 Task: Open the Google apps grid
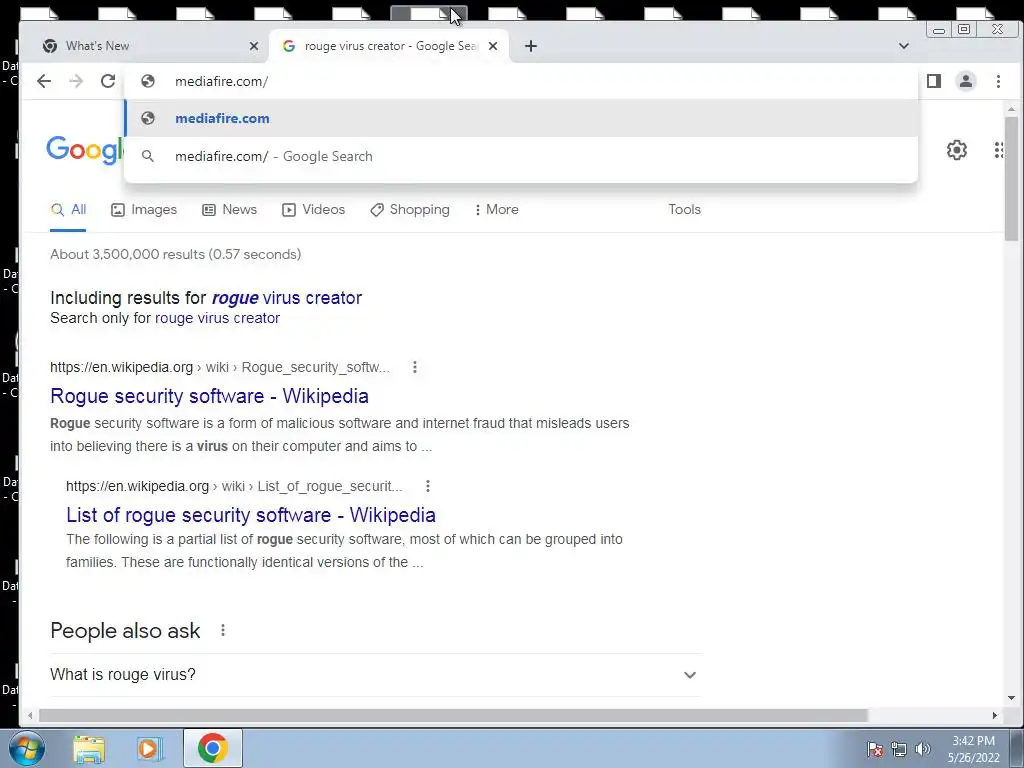(999, 150)
